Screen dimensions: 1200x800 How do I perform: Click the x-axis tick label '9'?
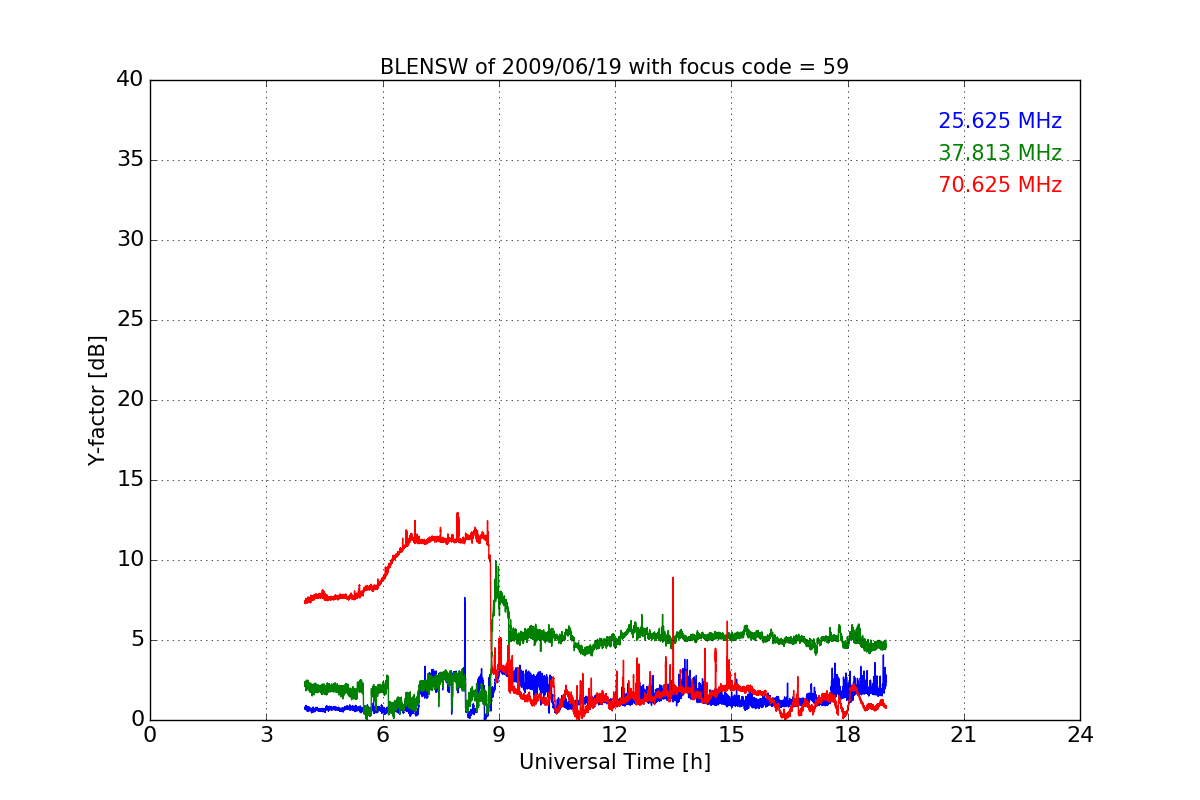coord(499,735)
